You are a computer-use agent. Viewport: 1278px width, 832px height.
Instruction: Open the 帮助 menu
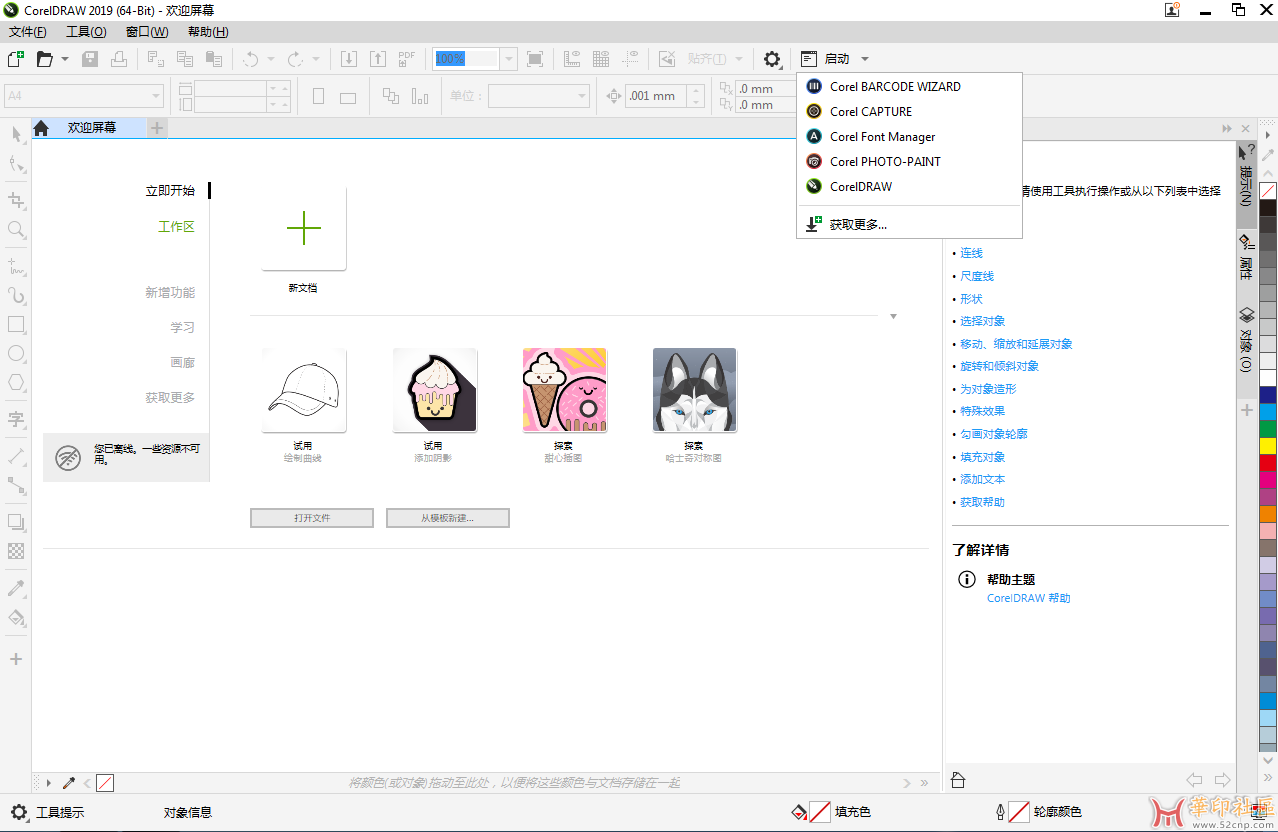208,32
